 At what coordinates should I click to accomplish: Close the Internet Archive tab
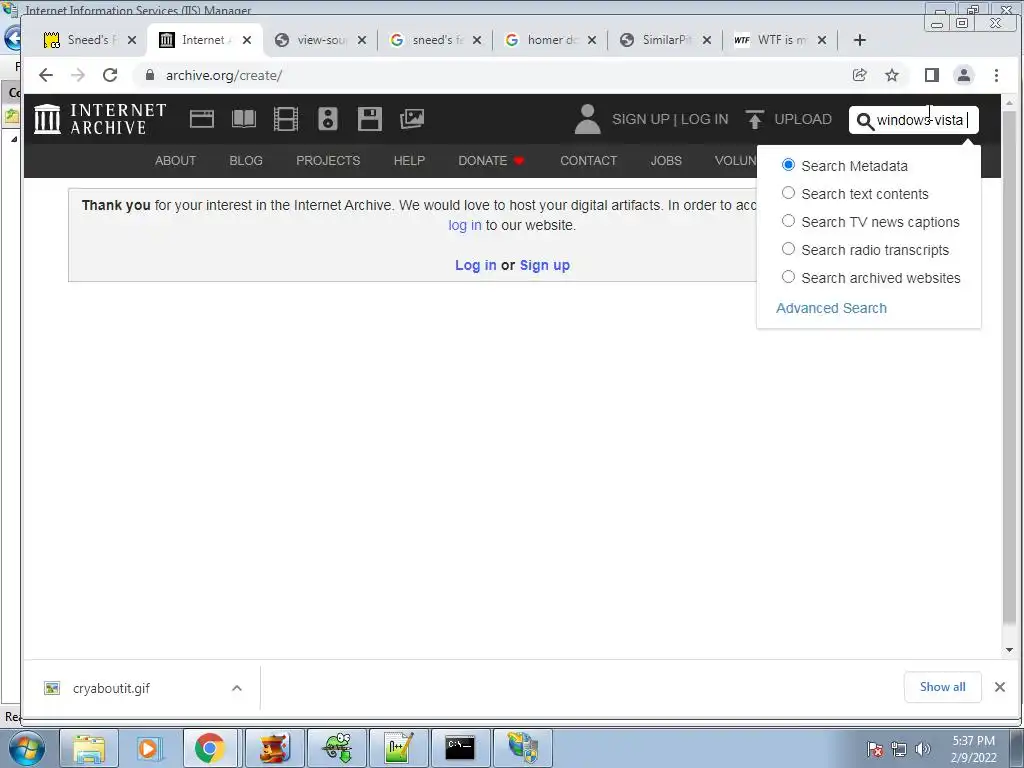point(246,40)
